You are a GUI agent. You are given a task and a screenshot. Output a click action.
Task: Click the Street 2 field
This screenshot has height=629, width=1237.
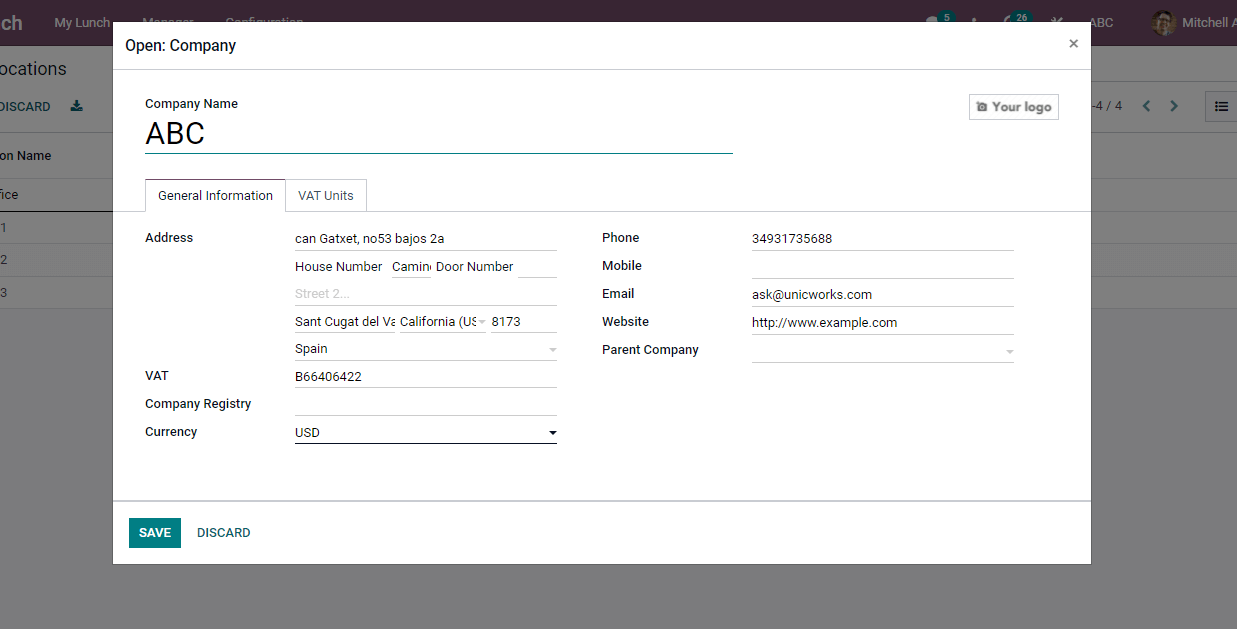425,294
